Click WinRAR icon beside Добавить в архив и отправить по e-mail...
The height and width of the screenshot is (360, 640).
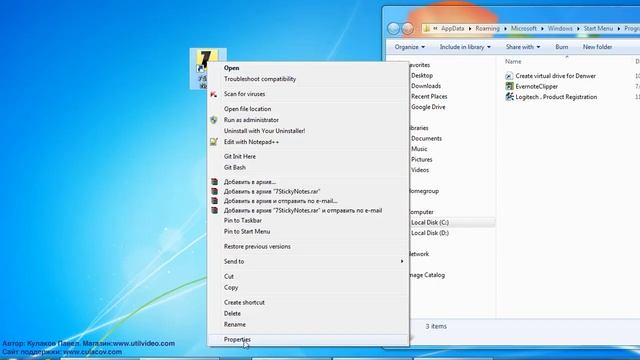[x=214, y=201]
